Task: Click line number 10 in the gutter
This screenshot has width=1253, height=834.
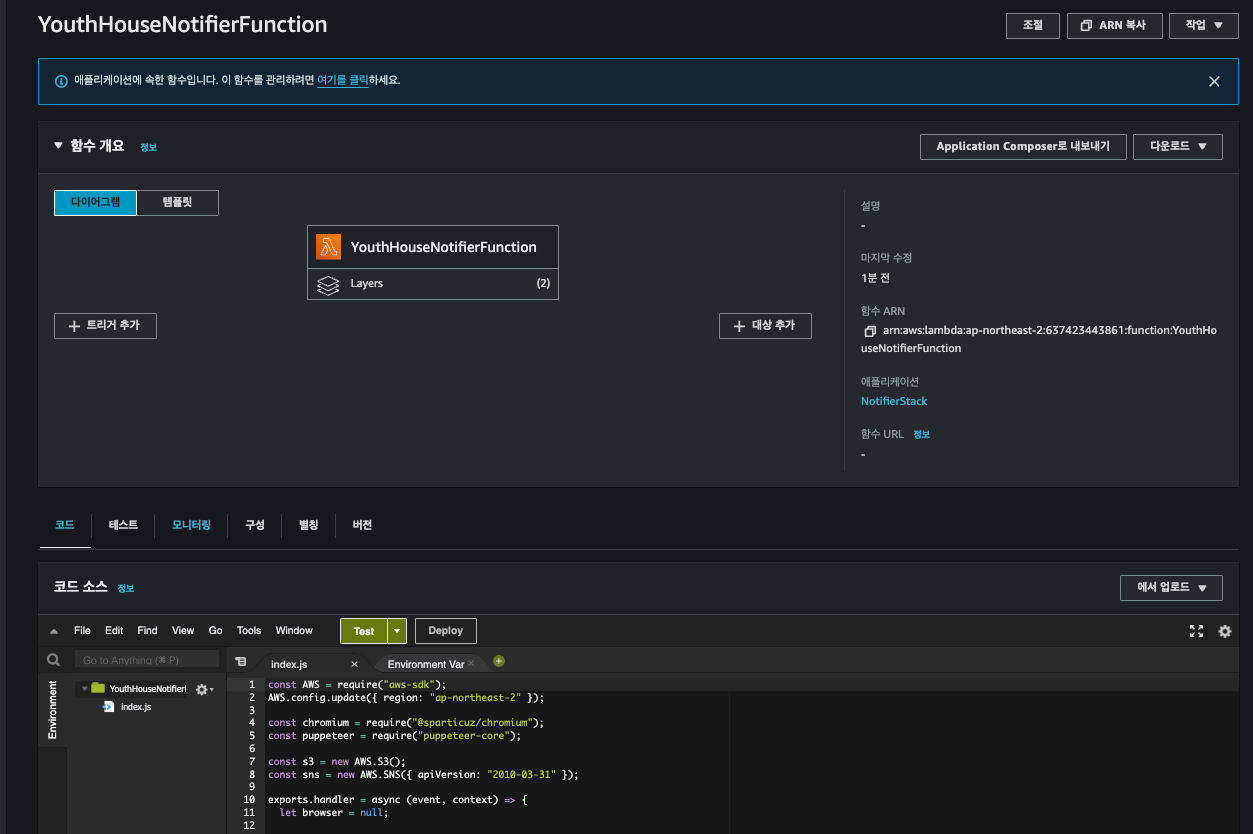Action: 249,800
